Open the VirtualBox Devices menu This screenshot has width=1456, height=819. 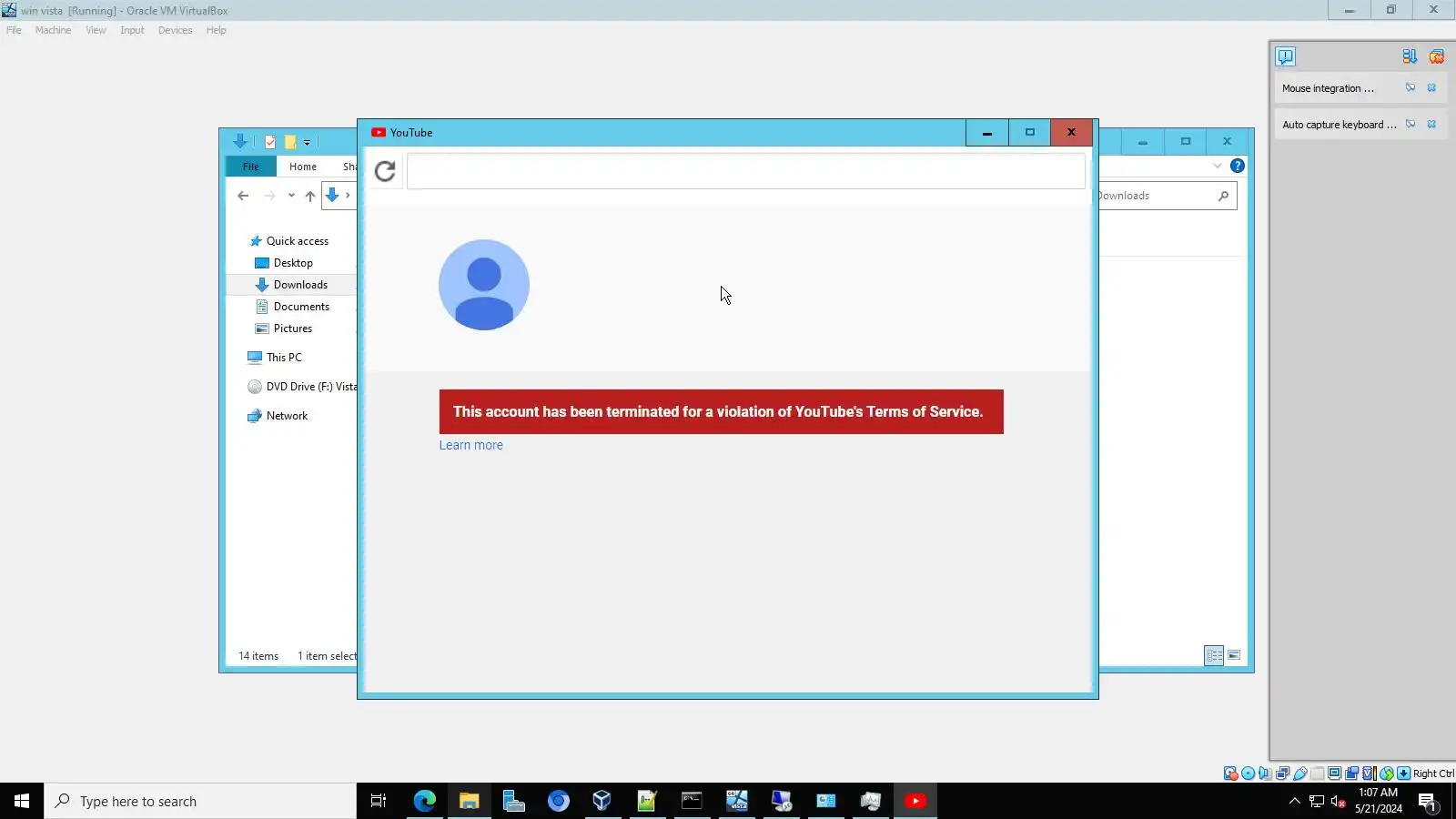click(x=175, y=30)
